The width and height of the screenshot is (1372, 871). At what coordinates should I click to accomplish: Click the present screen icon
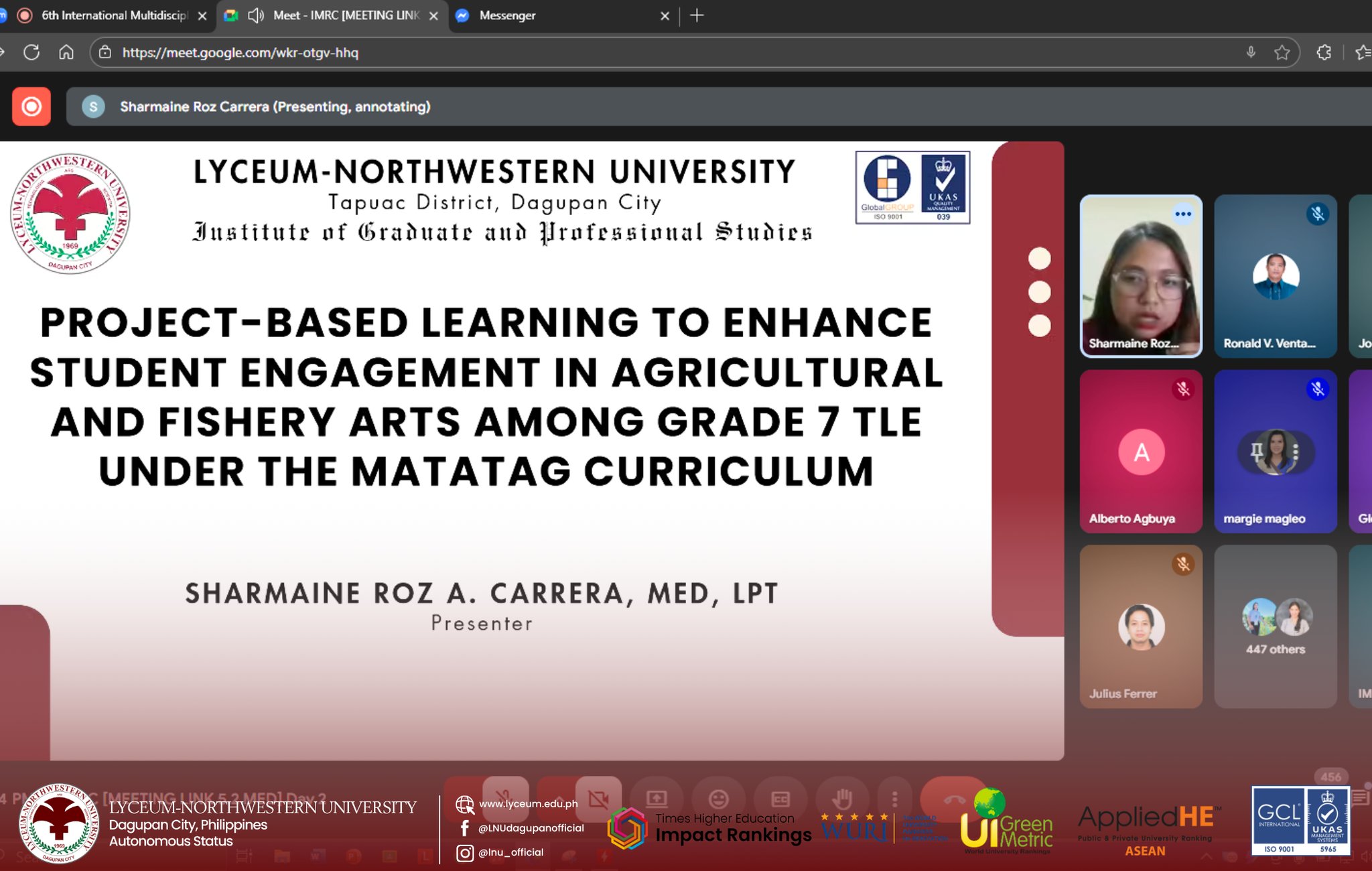(x=657, y=799)
